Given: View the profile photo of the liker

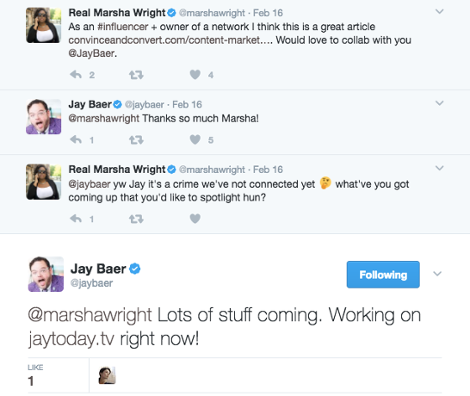Looking at the screenshot, I should point(107,375).
